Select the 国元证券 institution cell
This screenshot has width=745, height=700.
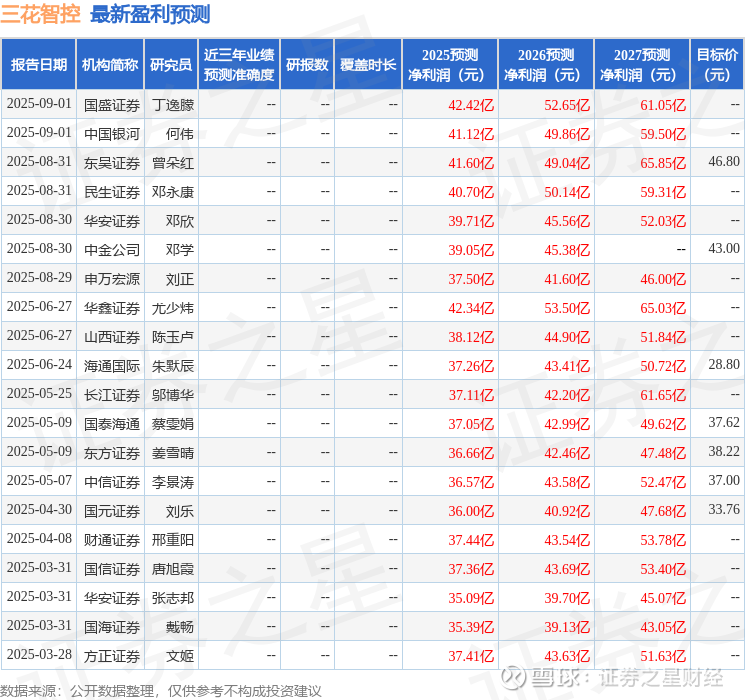(112, 511)
